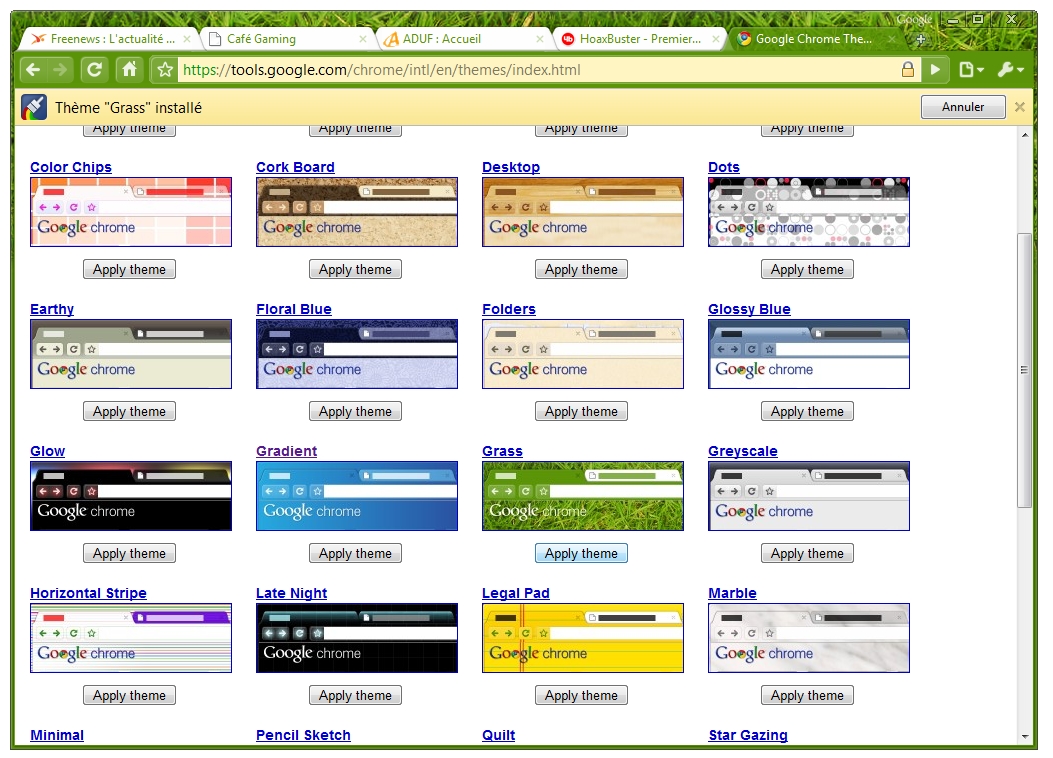Apply the Glow theme
The image size is (1053, 758).
(130, 553)
